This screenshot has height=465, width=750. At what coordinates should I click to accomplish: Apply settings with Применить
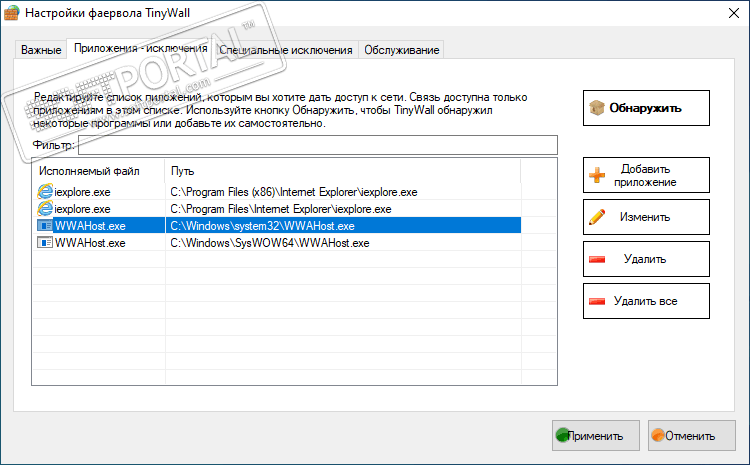596,435
